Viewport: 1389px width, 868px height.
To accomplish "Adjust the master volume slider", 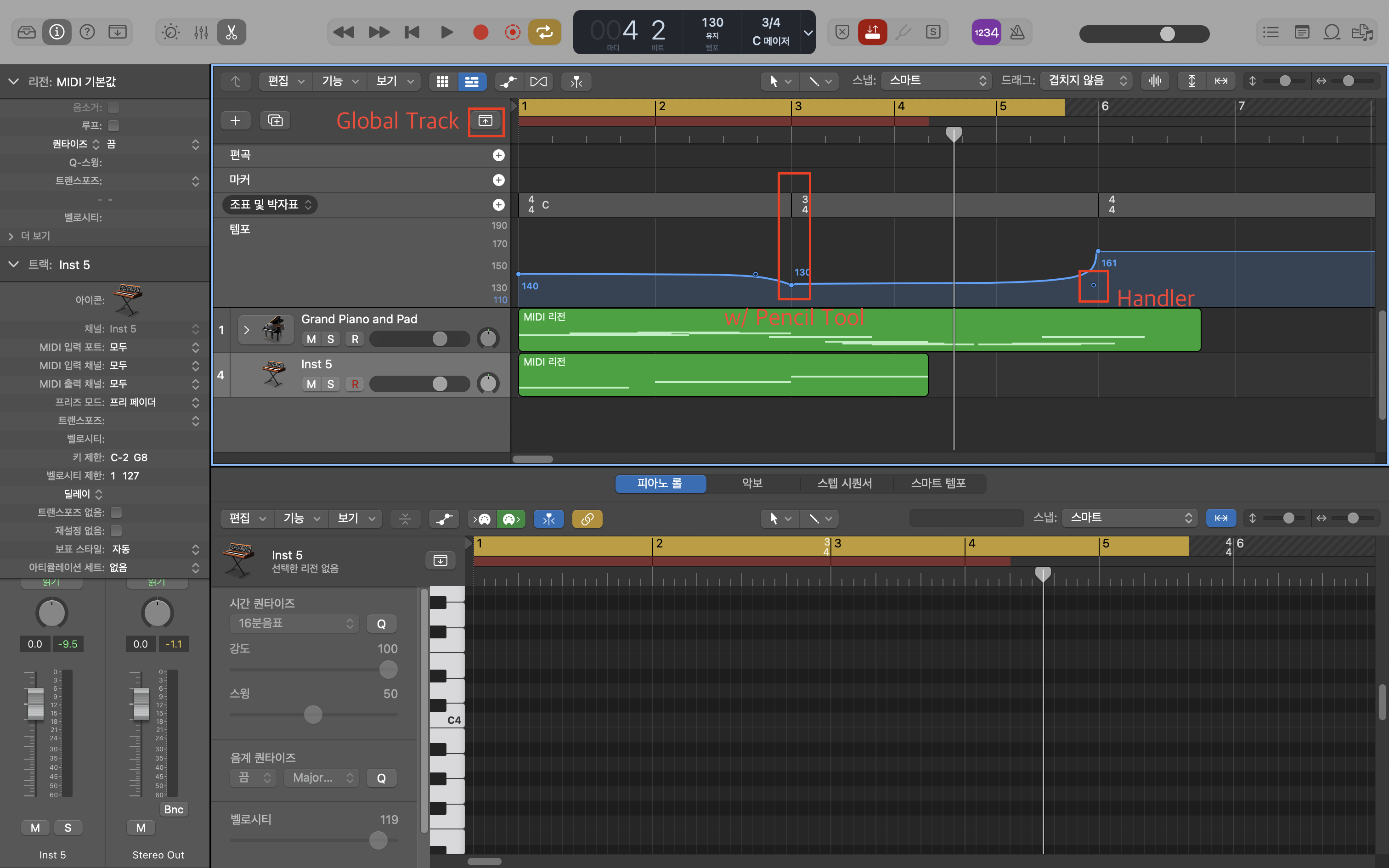I will [1167, 34].
